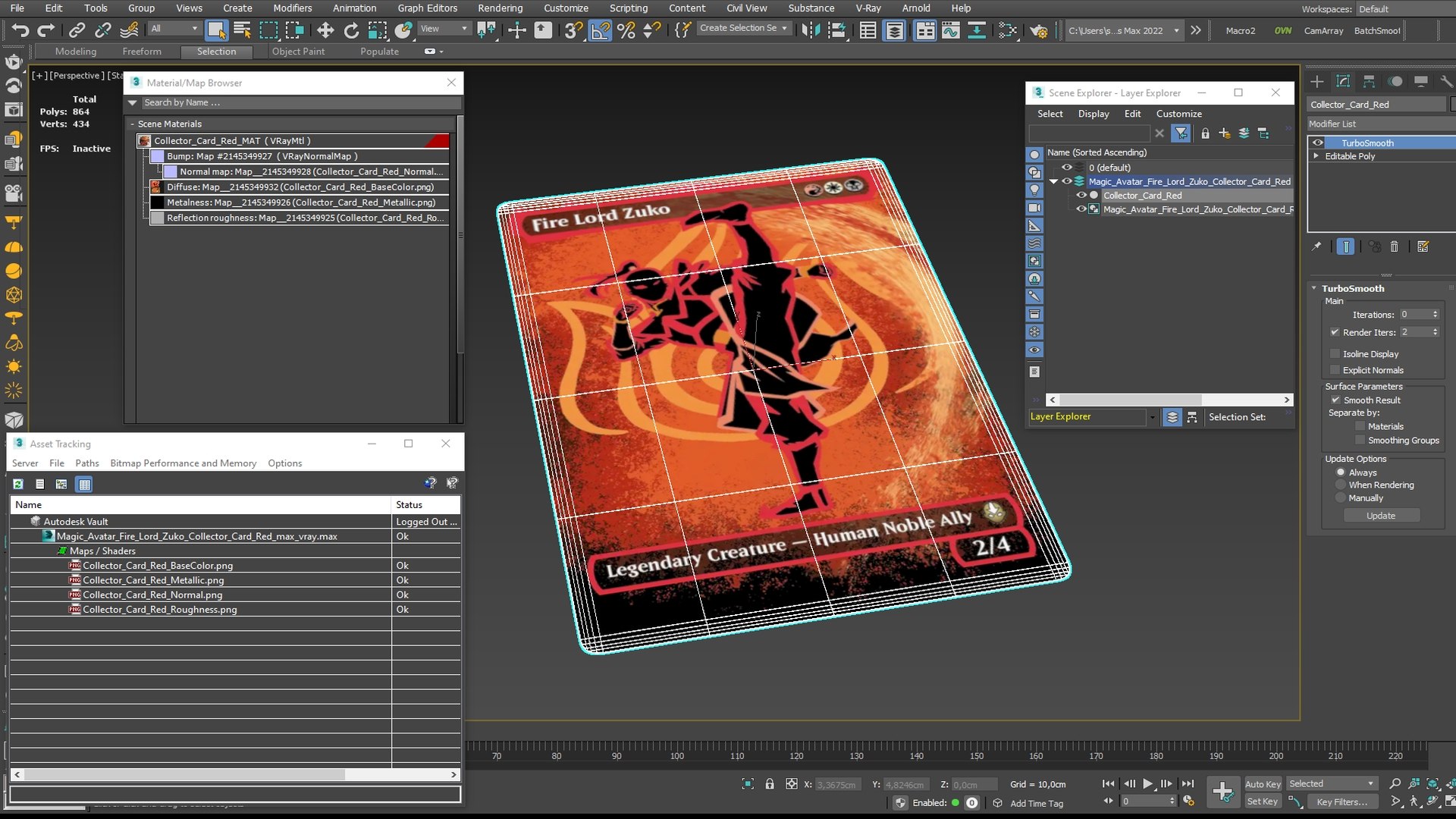Remove modifier from stack trash icon
Viewport: 1456px width, 819px height.
click(1394, 246)
